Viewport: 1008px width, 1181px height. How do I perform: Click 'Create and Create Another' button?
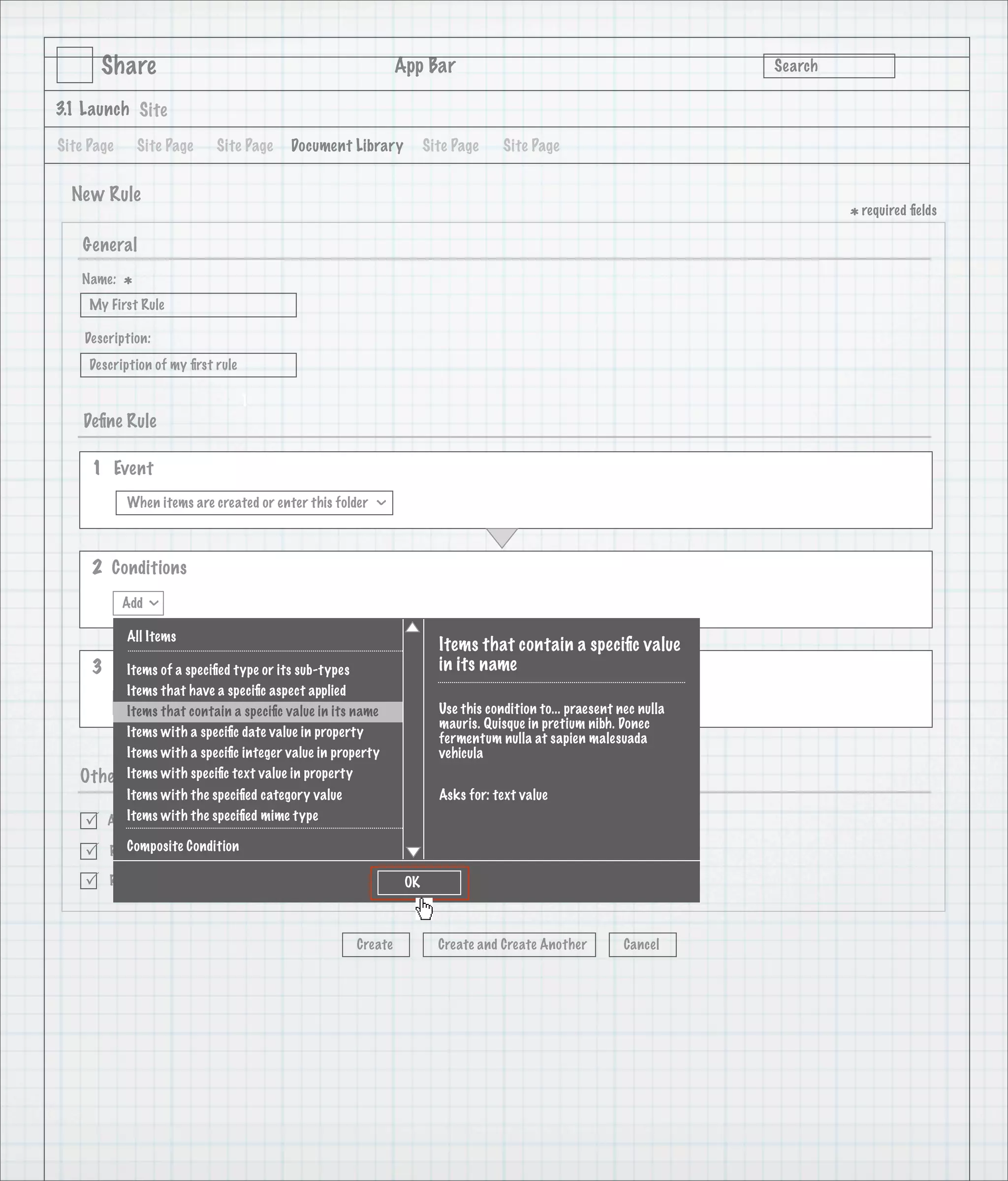pyautogui.click(x=509, y=944)
